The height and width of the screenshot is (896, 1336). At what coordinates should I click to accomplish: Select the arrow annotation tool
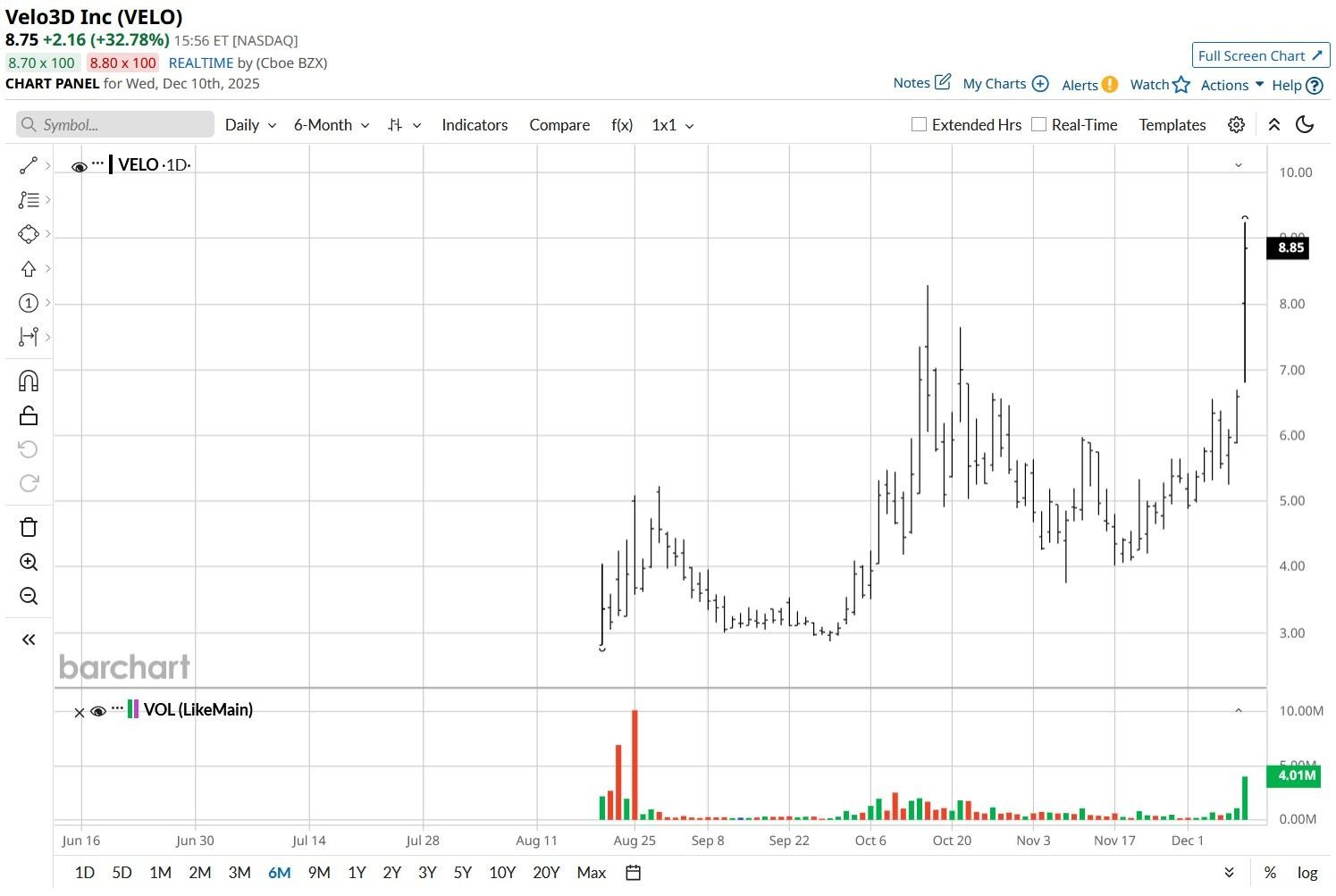(27, 268)
